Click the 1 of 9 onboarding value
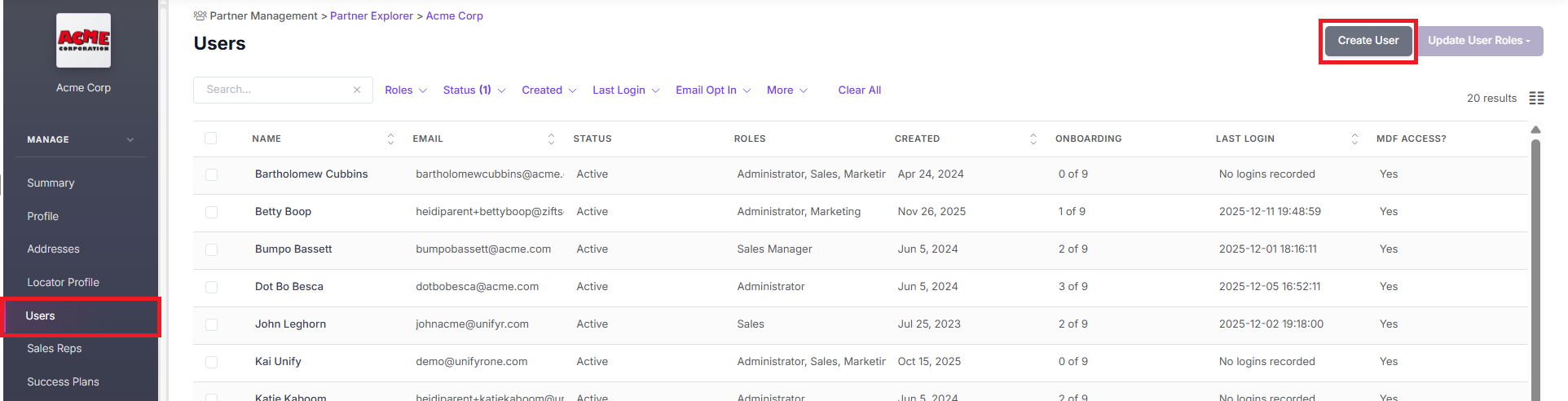1568x401 pixels. pos(1072,211)
